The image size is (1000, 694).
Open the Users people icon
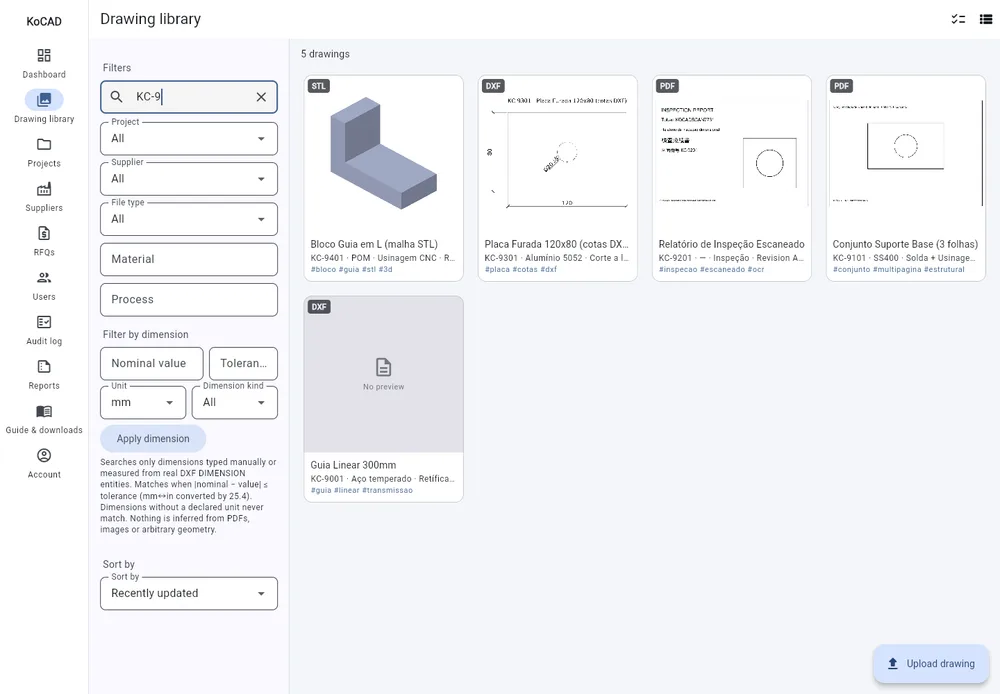point(44,277)
